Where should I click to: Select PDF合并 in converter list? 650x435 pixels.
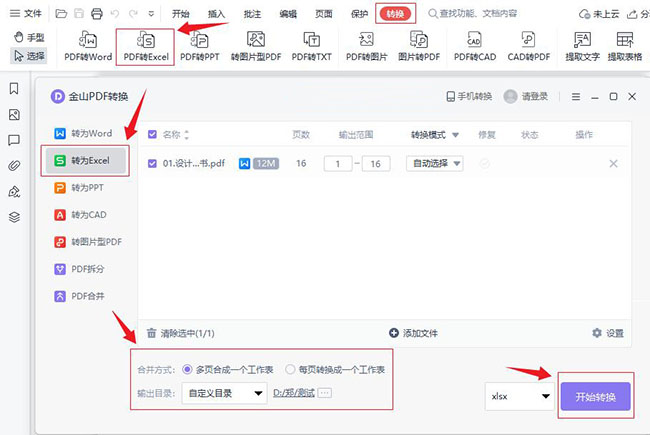tap(79, 296)
